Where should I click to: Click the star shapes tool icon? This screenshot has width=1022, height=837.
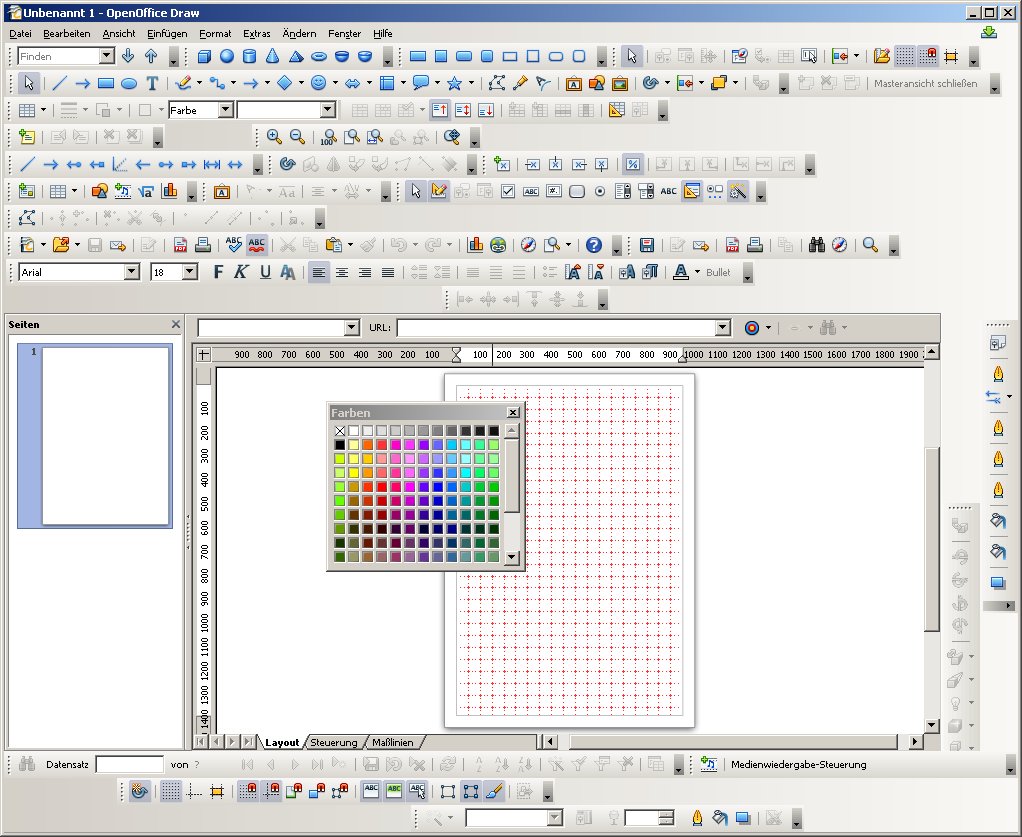pos(455,84)
